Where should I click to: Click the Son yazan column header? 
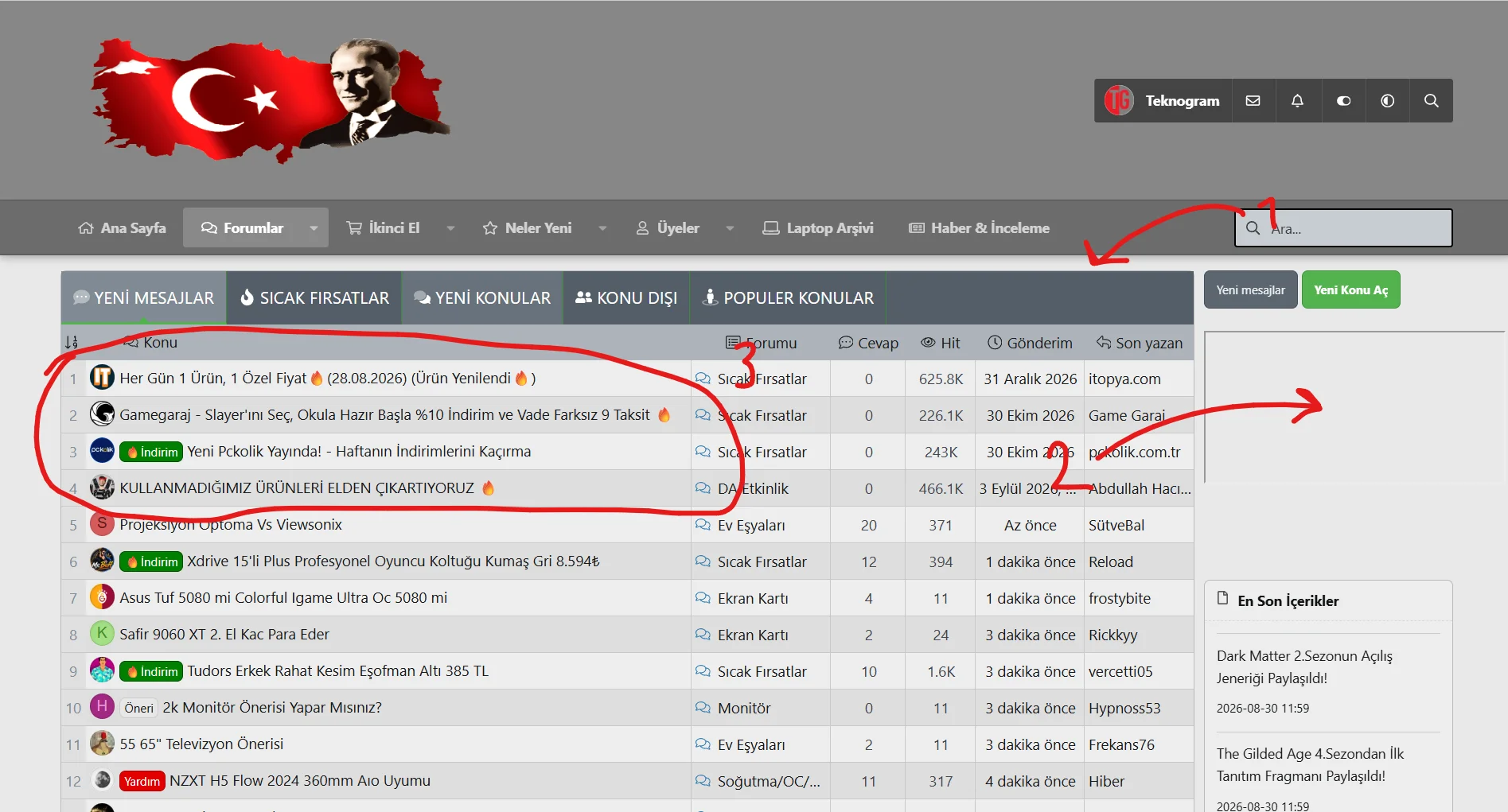(x=1140, y=343)
